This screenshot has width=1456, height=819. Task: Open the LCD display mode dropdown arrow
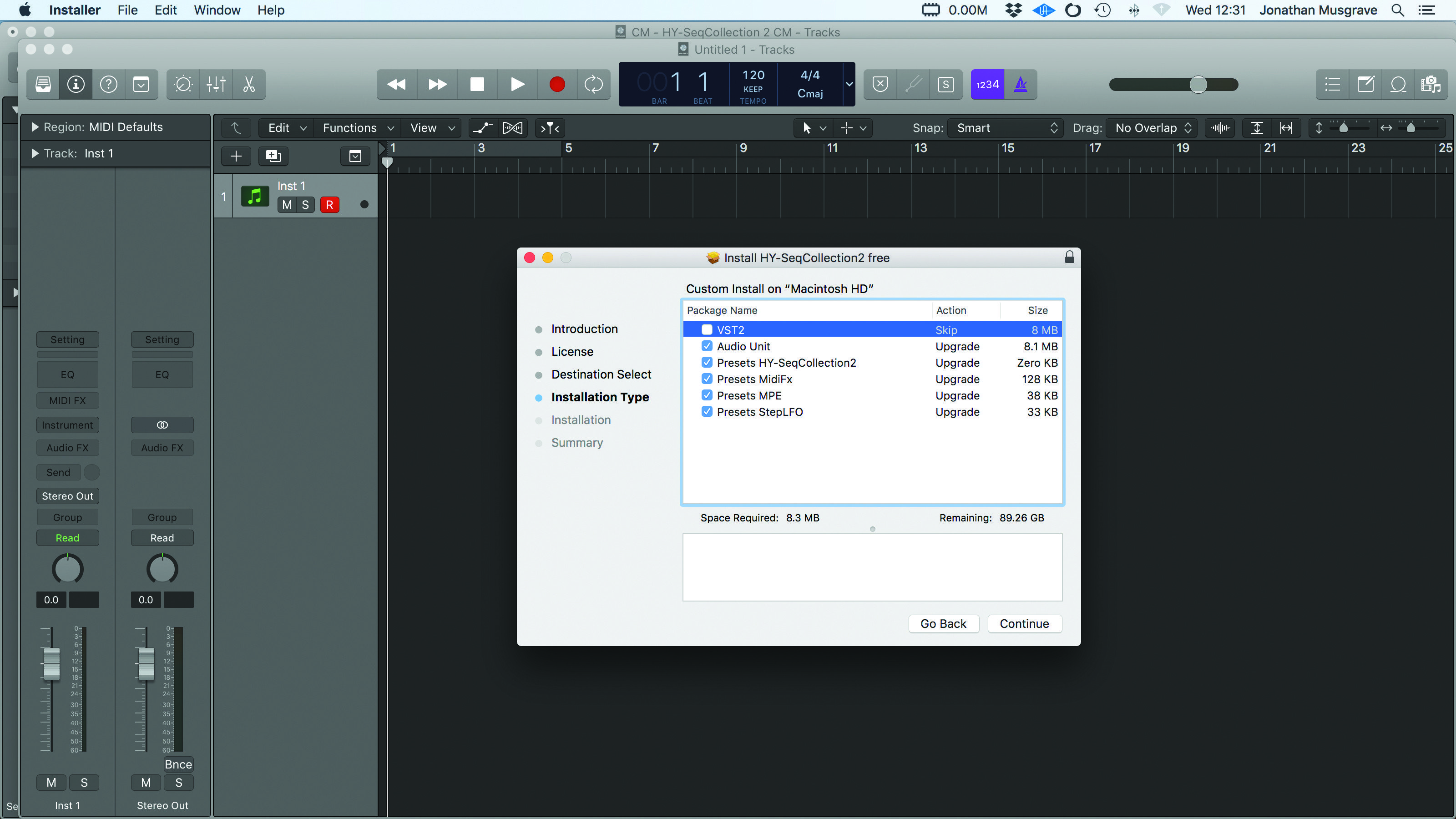(849, 84)
